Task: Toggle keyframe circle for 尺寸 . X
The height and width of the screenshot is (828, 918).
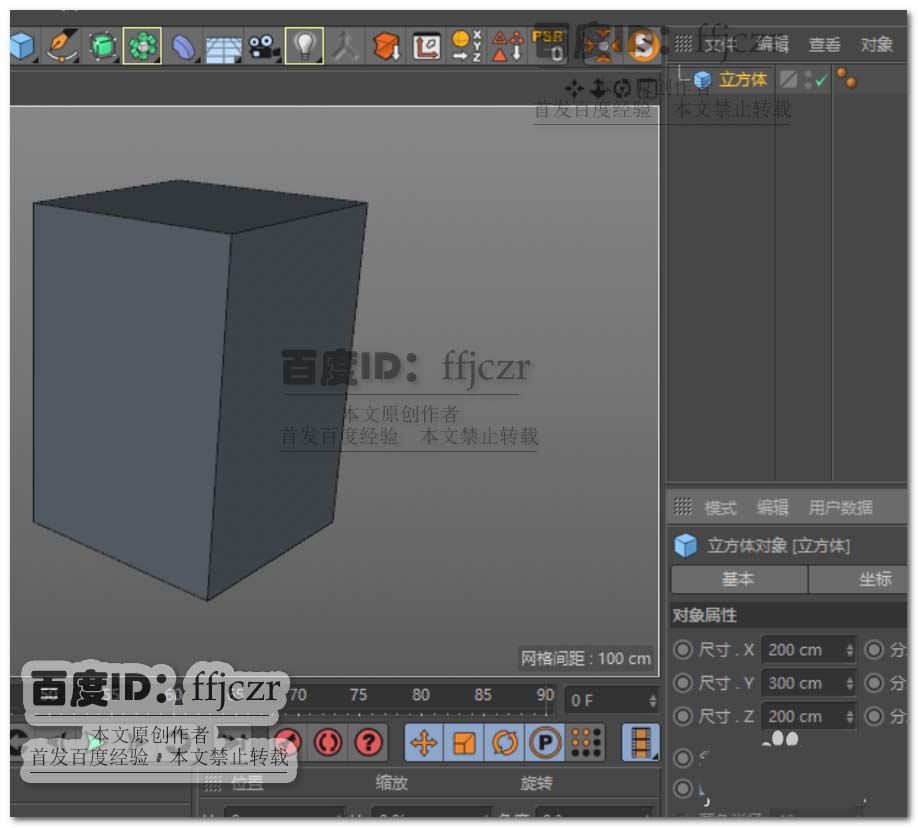Action: tap(683, 649)
